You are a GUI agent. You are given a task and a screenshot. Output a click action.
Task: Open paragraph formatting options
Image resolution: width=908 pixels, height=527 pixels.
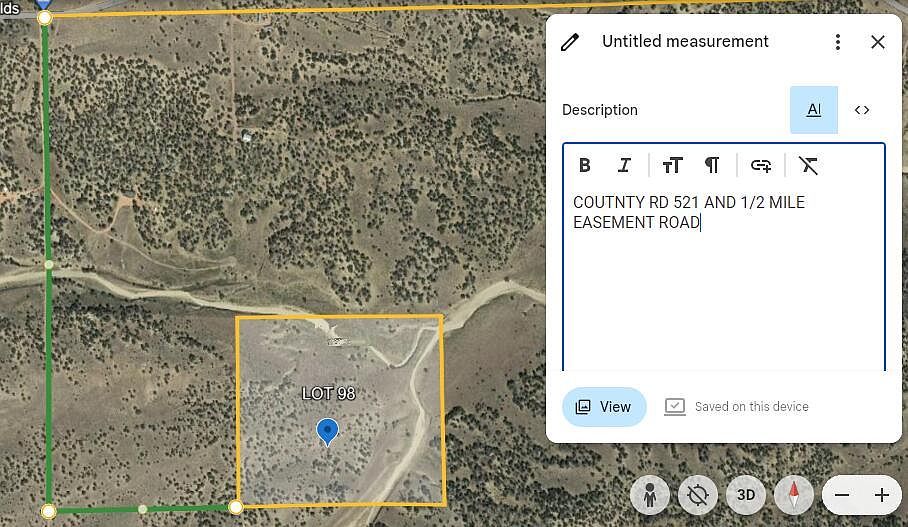(x=712, y=166)
